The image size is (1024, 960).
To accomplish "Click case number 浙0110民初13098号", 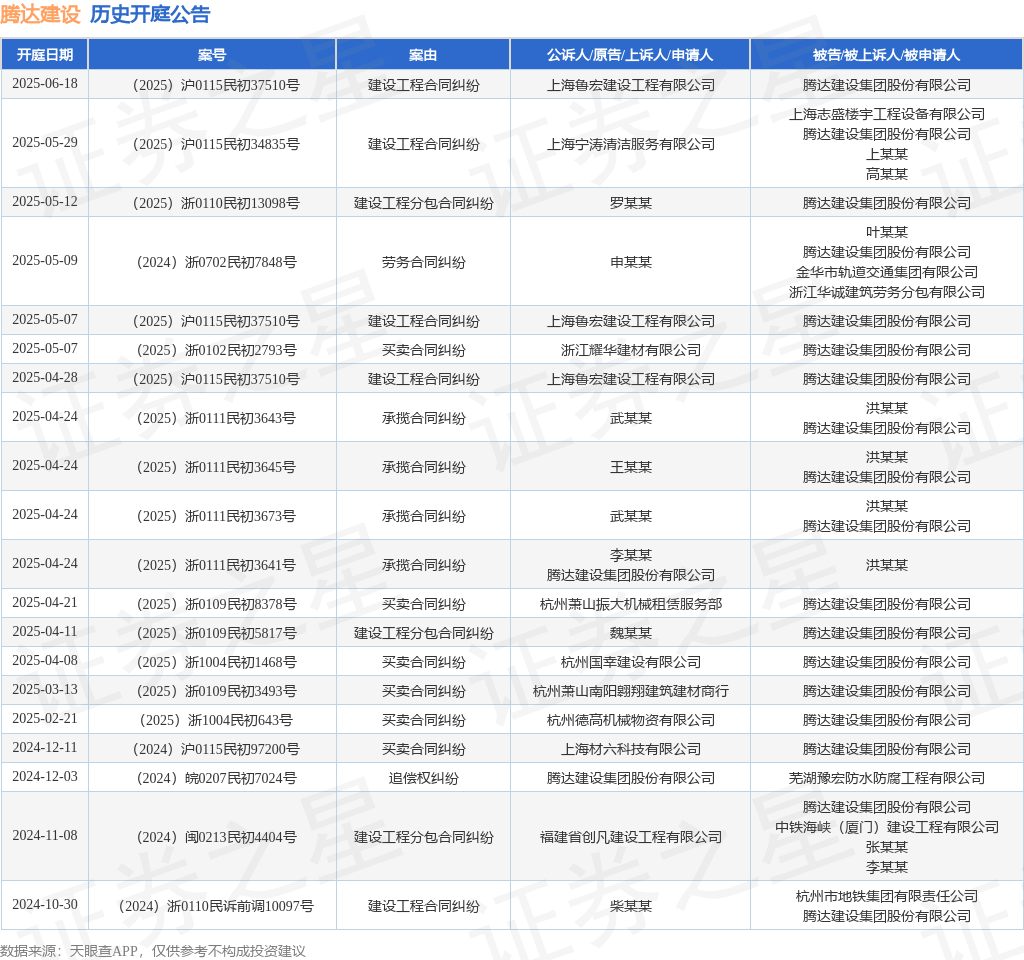I will point(216,203).
